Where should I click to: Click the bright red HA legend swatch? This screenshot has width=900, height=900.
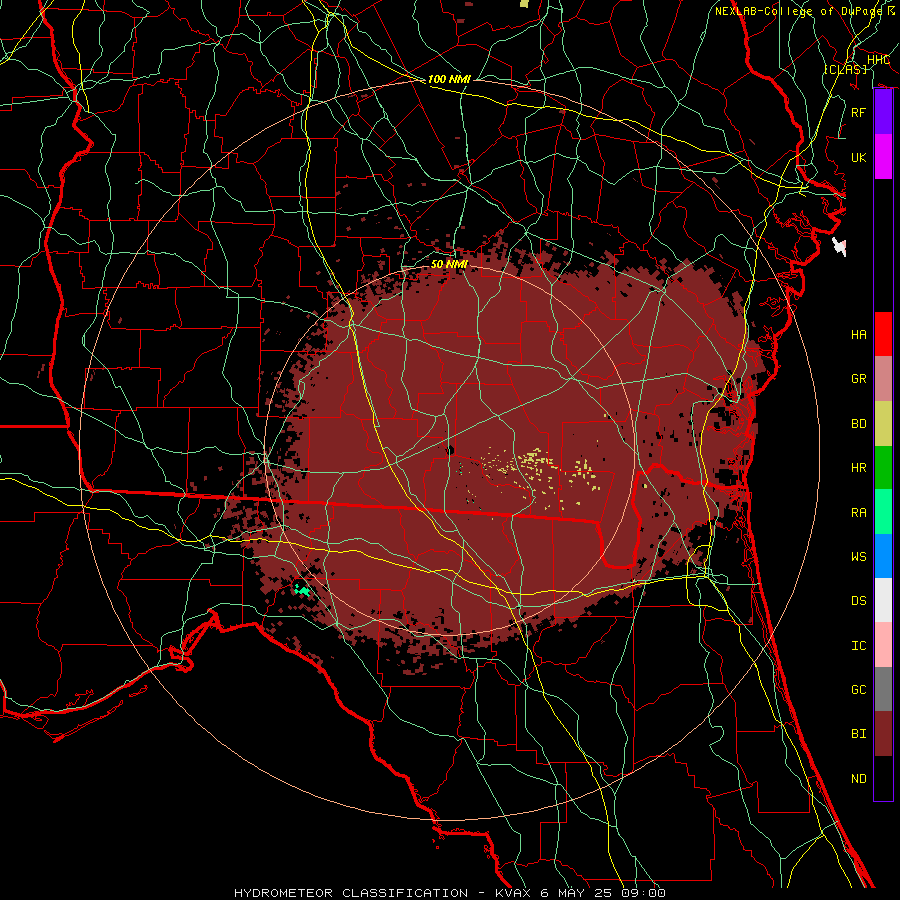[883, 334]
